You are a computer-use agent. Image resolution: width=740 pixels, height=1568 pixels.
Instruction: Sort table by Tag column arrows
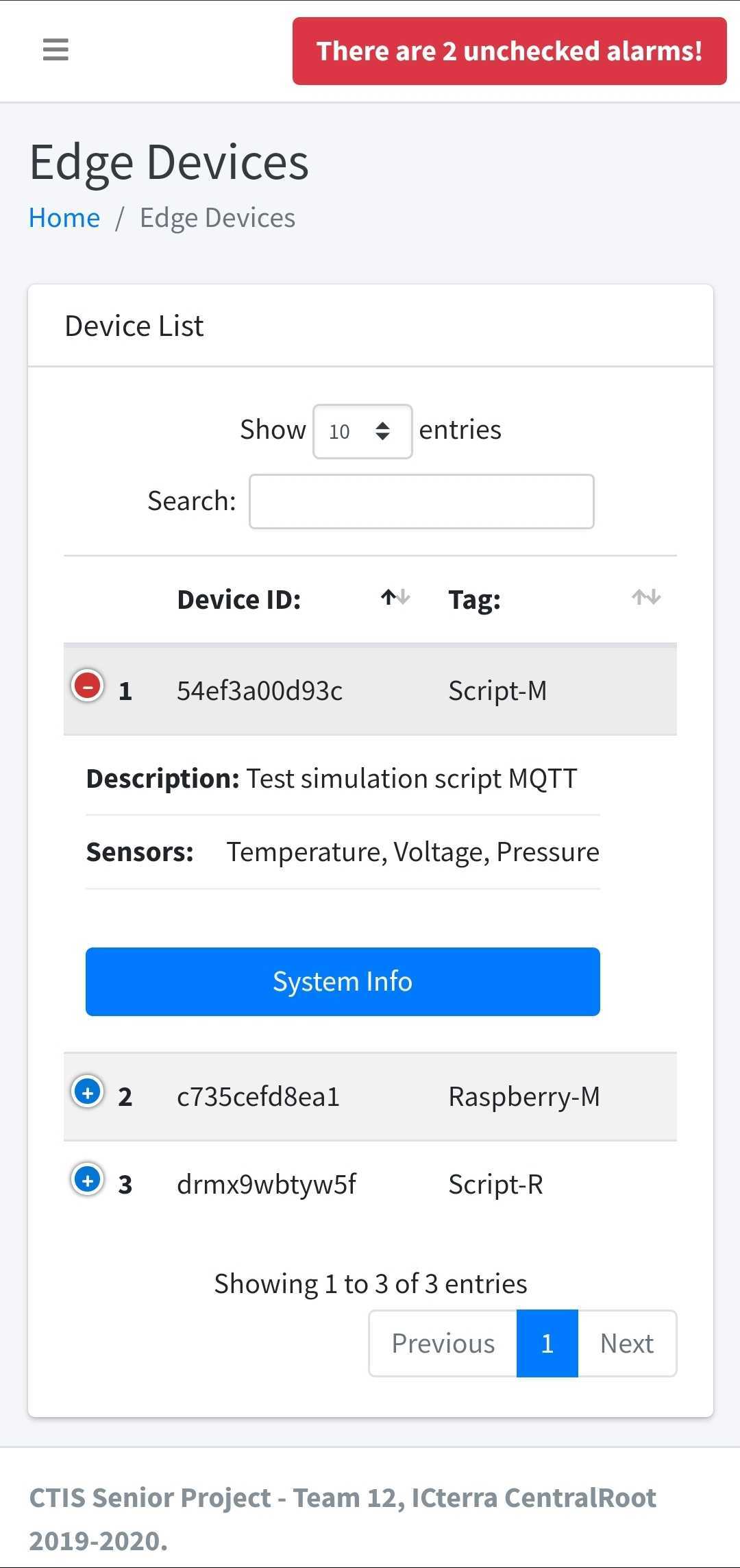pyautogui.click(x=646, y=598)
